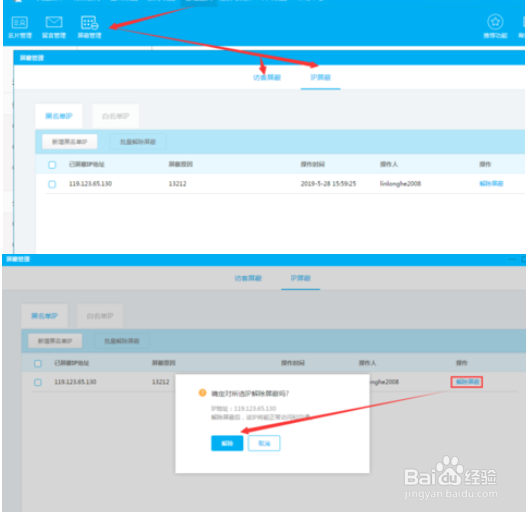Select 白名单IP tab in undimmed window
This screenshot has width=527, height=512.
[116, 116]
